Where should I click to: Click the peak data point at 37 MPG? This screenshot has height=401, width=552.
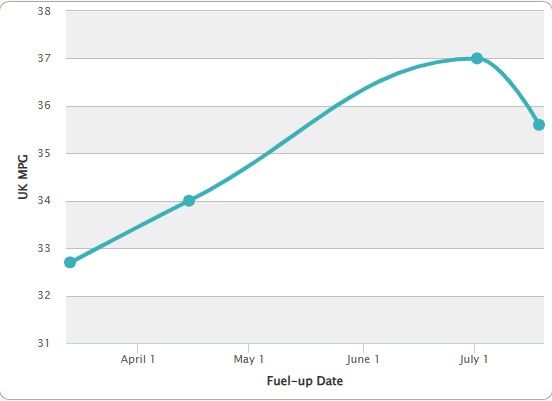(477, 58)
